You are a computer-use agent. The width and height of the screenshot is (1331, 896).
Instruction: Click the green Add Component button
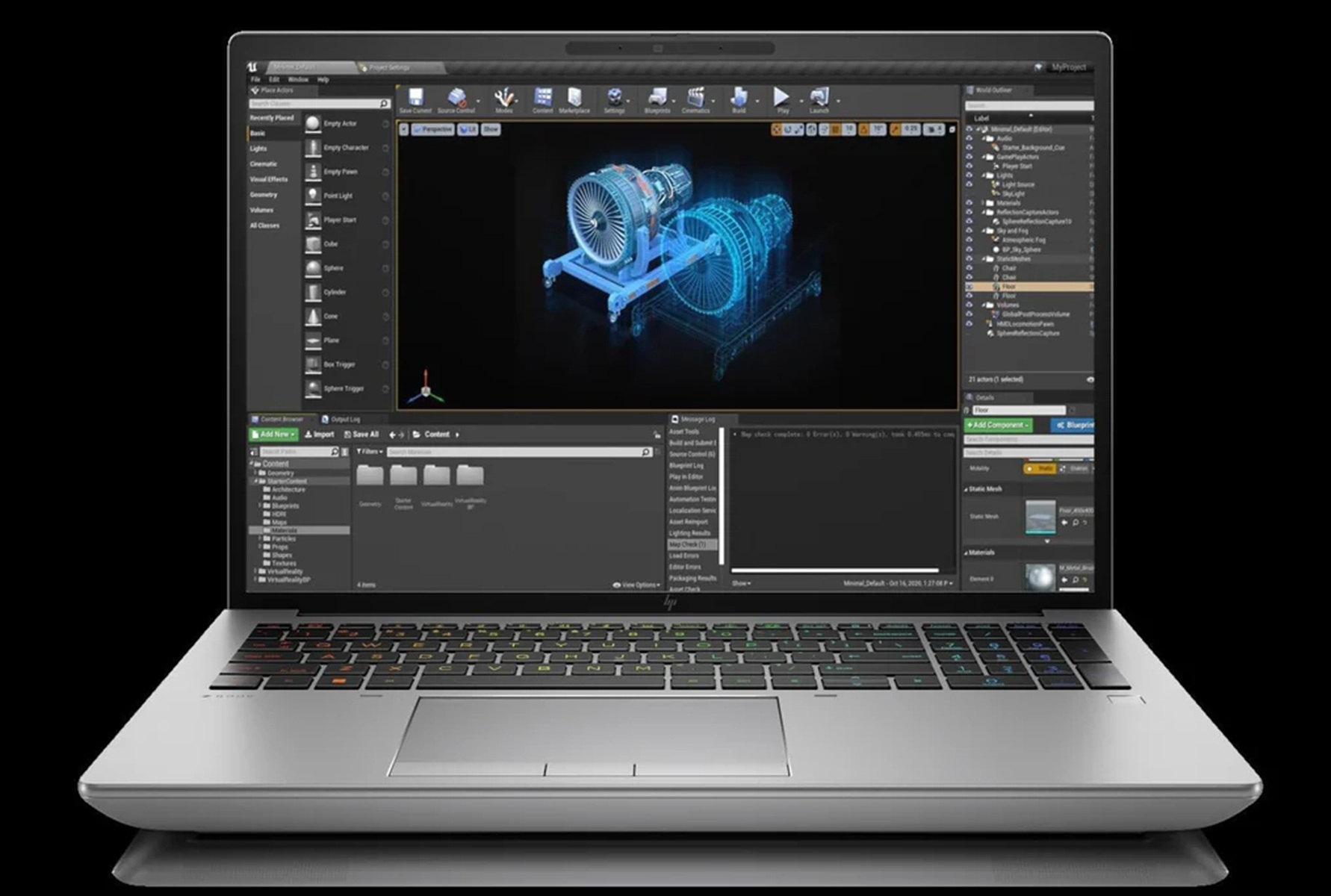998,425
